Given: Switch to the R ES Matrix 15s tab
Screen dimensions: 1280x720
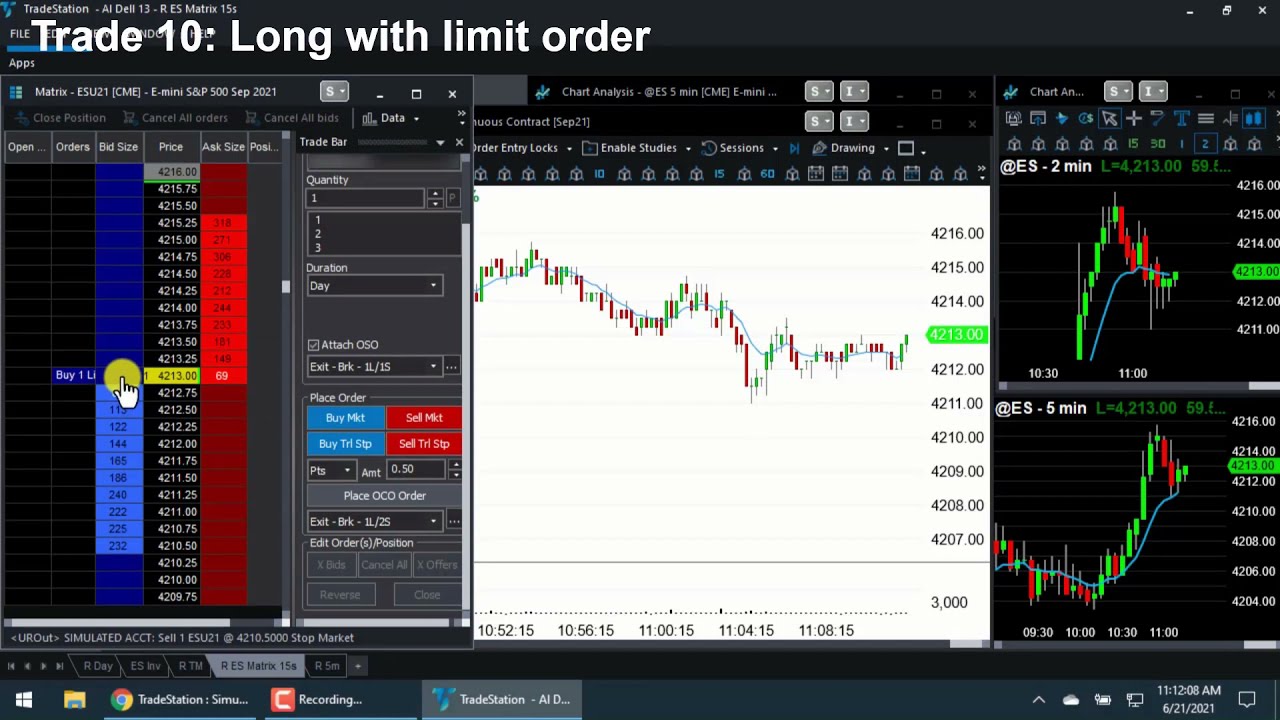Looking at the screenshot, I should pyautogui.click(x=258, y=666).
